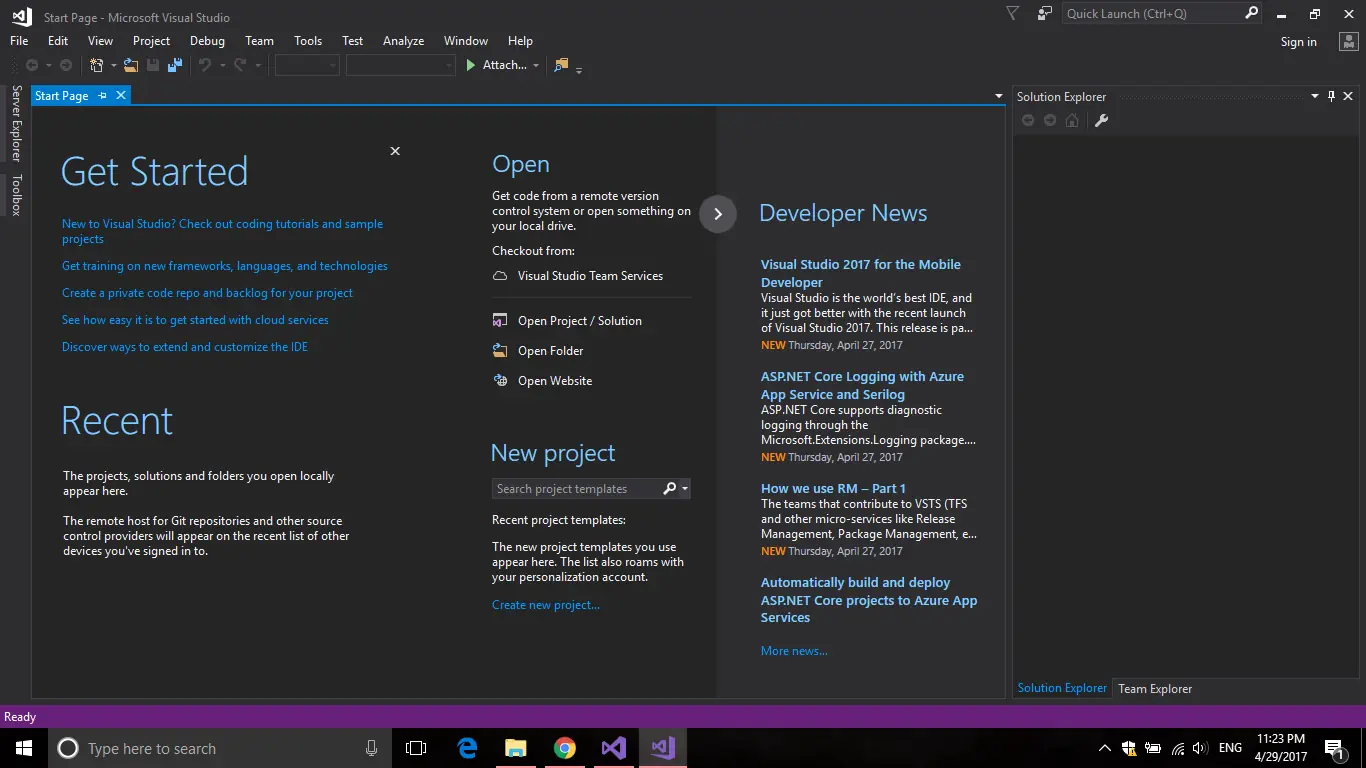This screenshot has height=768, width=1366.
Task: Click the Find in Files toolbar icon
Action: point(561,65)
